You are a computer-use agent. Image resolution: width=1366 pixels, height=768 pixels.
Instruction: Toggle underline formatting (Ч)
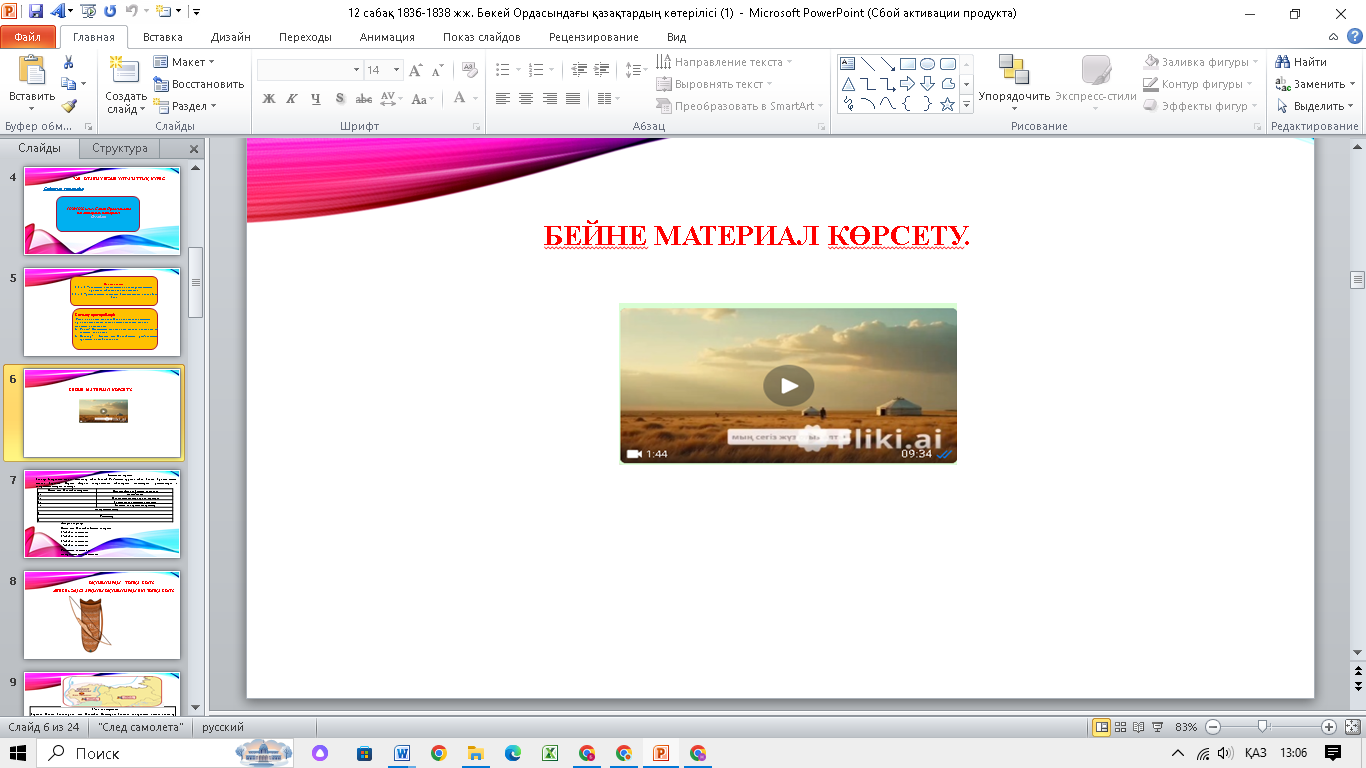(316, 98)
